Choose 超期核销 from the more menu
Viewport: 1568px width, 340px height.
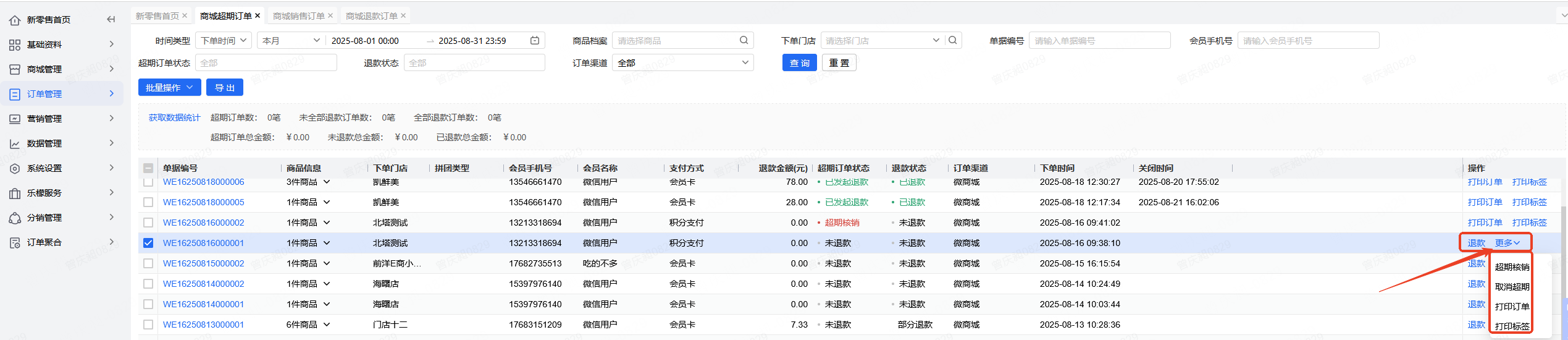[1512, 267]
